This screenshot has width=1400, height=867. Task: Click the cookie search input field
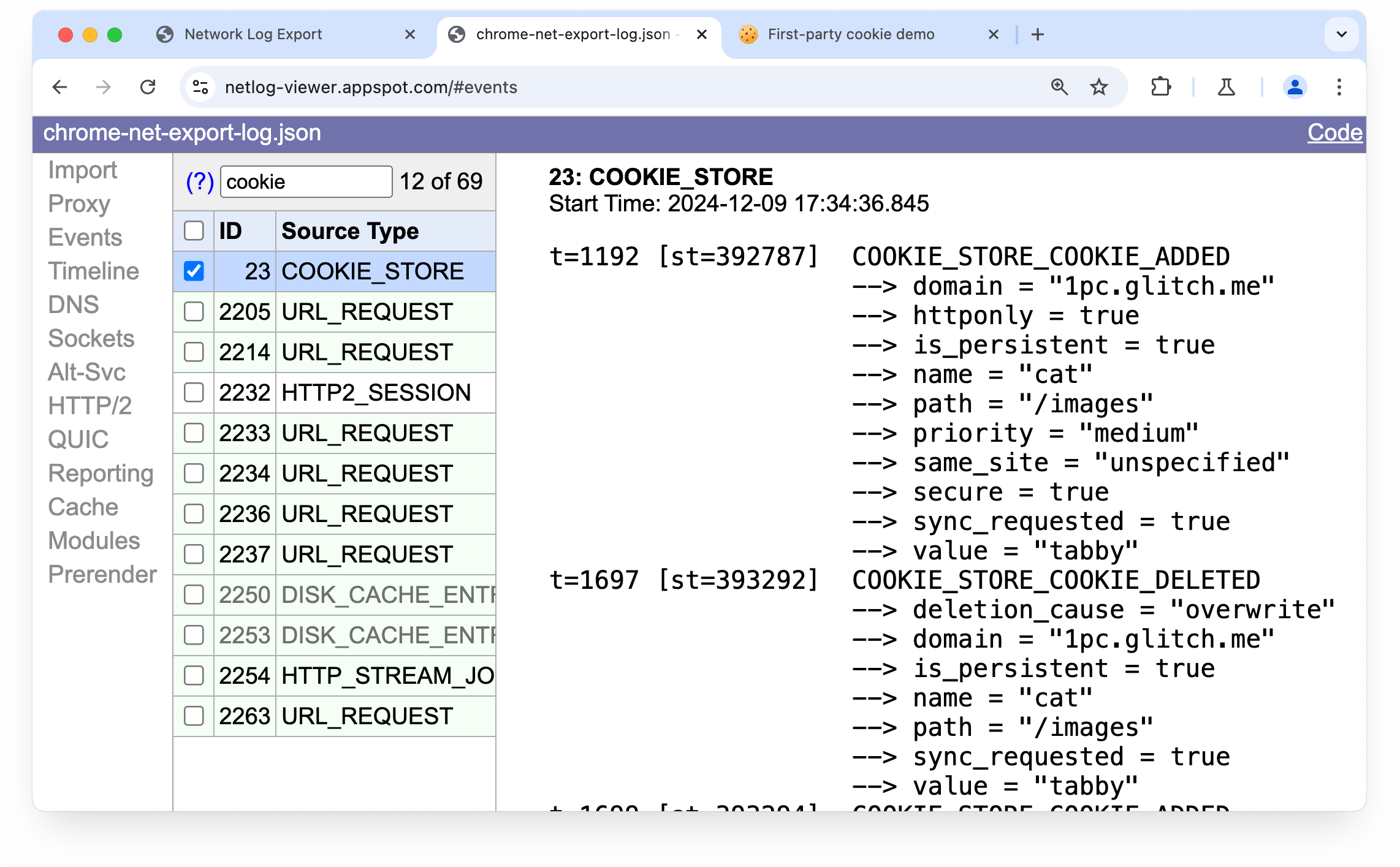click(x=303, y=181)
